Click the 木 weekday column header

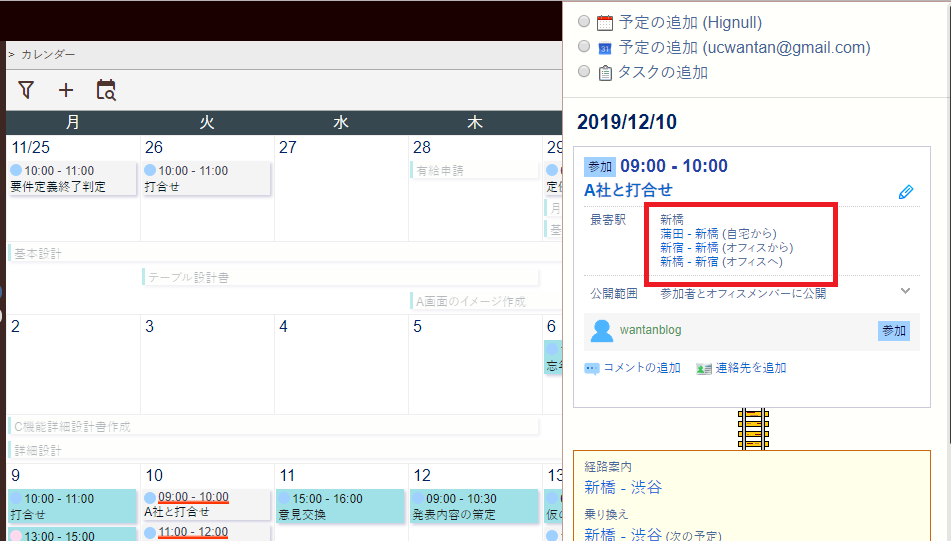tap(475, 123)
